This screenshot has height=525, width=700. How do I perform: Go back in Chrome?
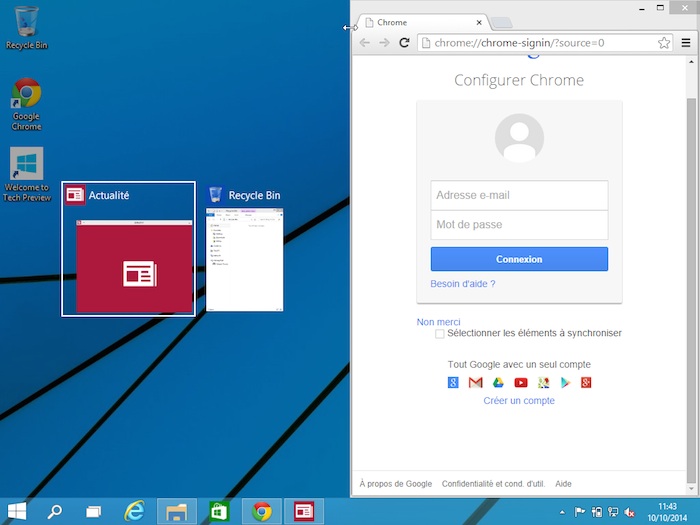[365, 43]
